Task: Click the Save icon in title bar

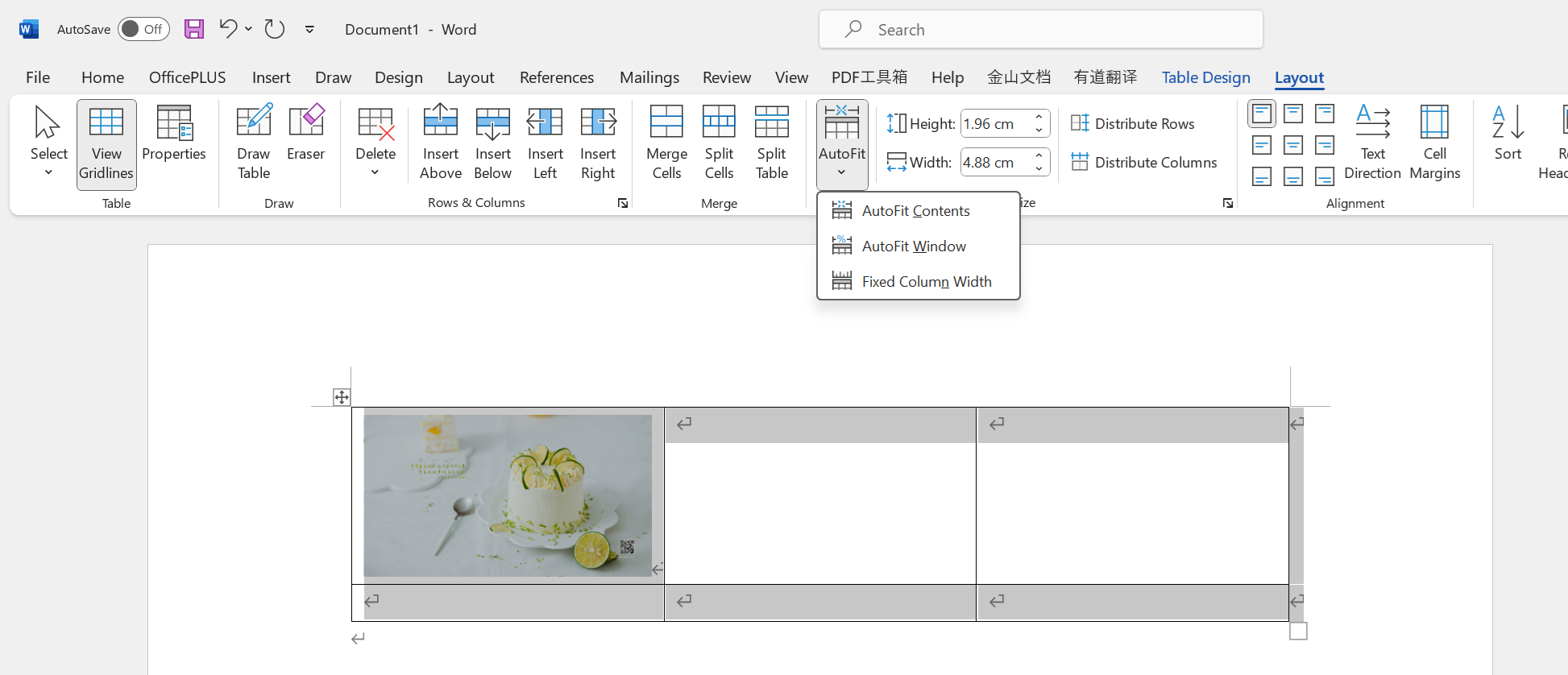Action: [194, 29]
